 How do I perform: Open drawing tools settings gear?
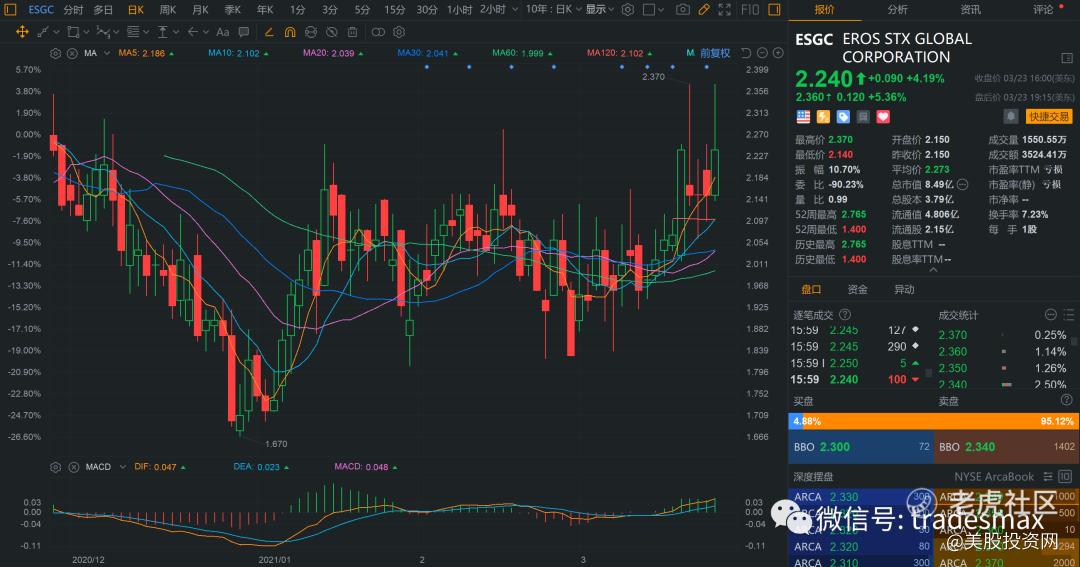click(399, 32)
